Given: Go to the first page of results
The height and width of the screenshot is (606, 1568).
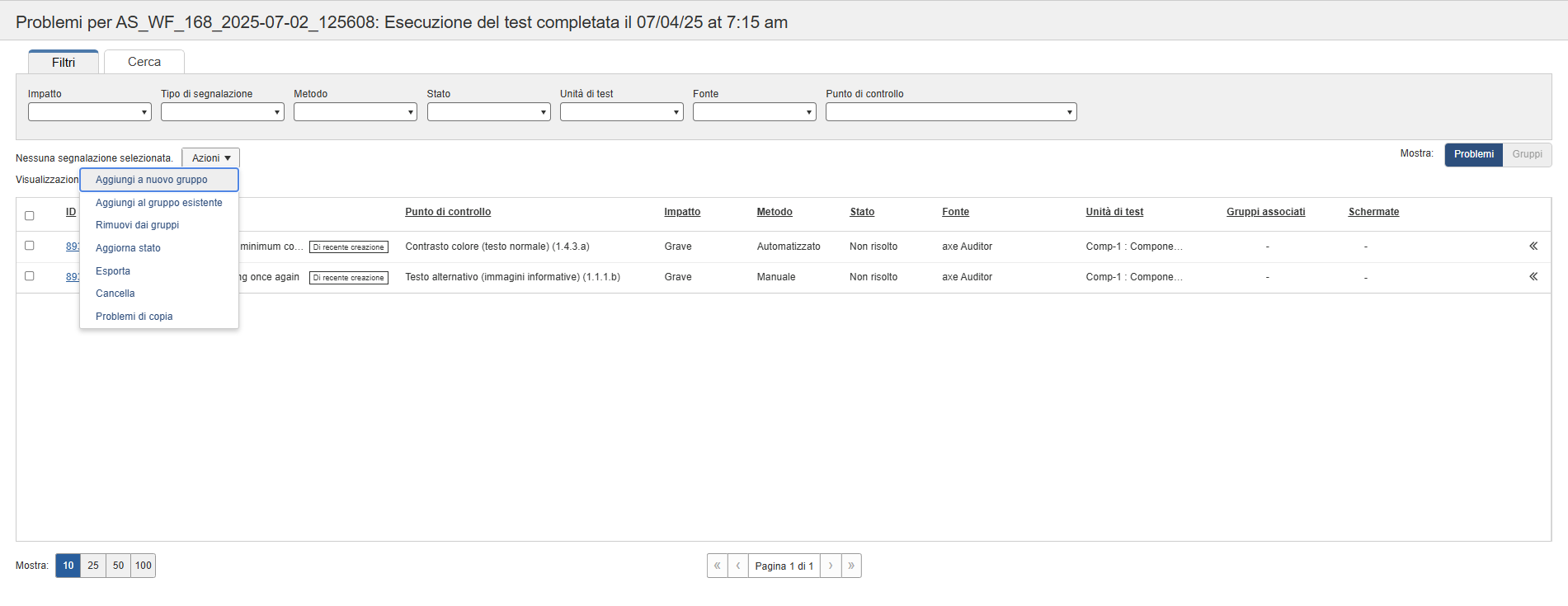Looking at the screenshot, I should (x=717, y=566).
